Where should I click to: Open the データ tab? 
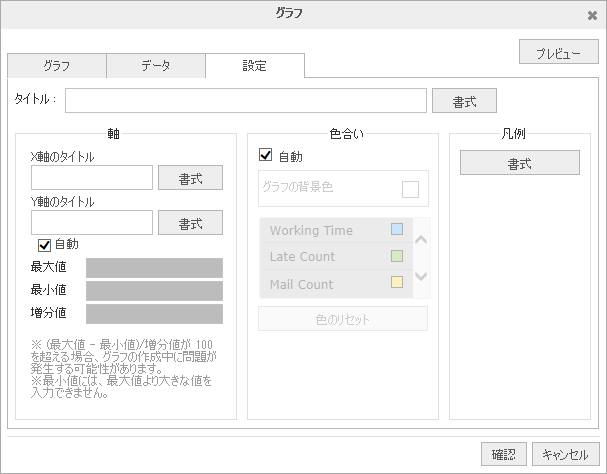pyautogui.click(x=155, y=66)
